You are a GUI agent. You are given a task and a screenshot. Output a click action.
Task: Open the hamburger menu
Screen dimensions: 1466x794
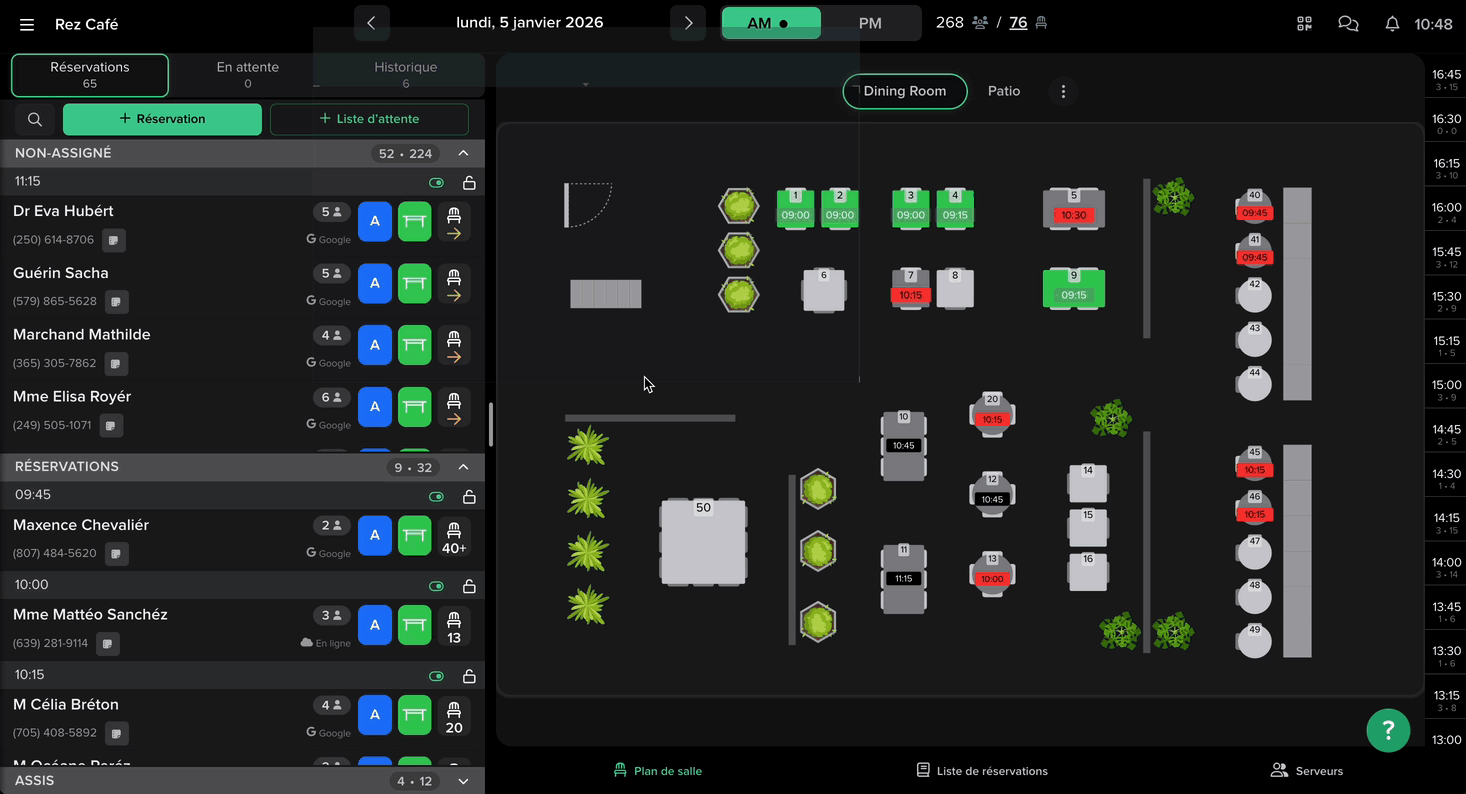(x=27, y=24)
